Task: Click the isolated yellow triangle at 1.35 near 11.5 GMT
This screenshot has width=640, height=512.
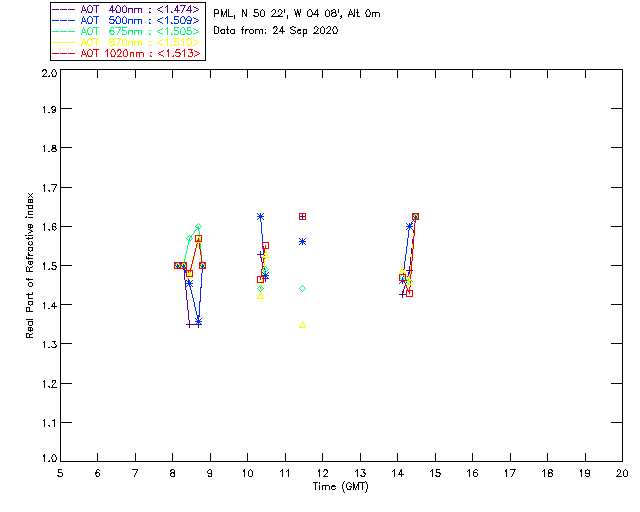Action: click(x=302, y=325)
